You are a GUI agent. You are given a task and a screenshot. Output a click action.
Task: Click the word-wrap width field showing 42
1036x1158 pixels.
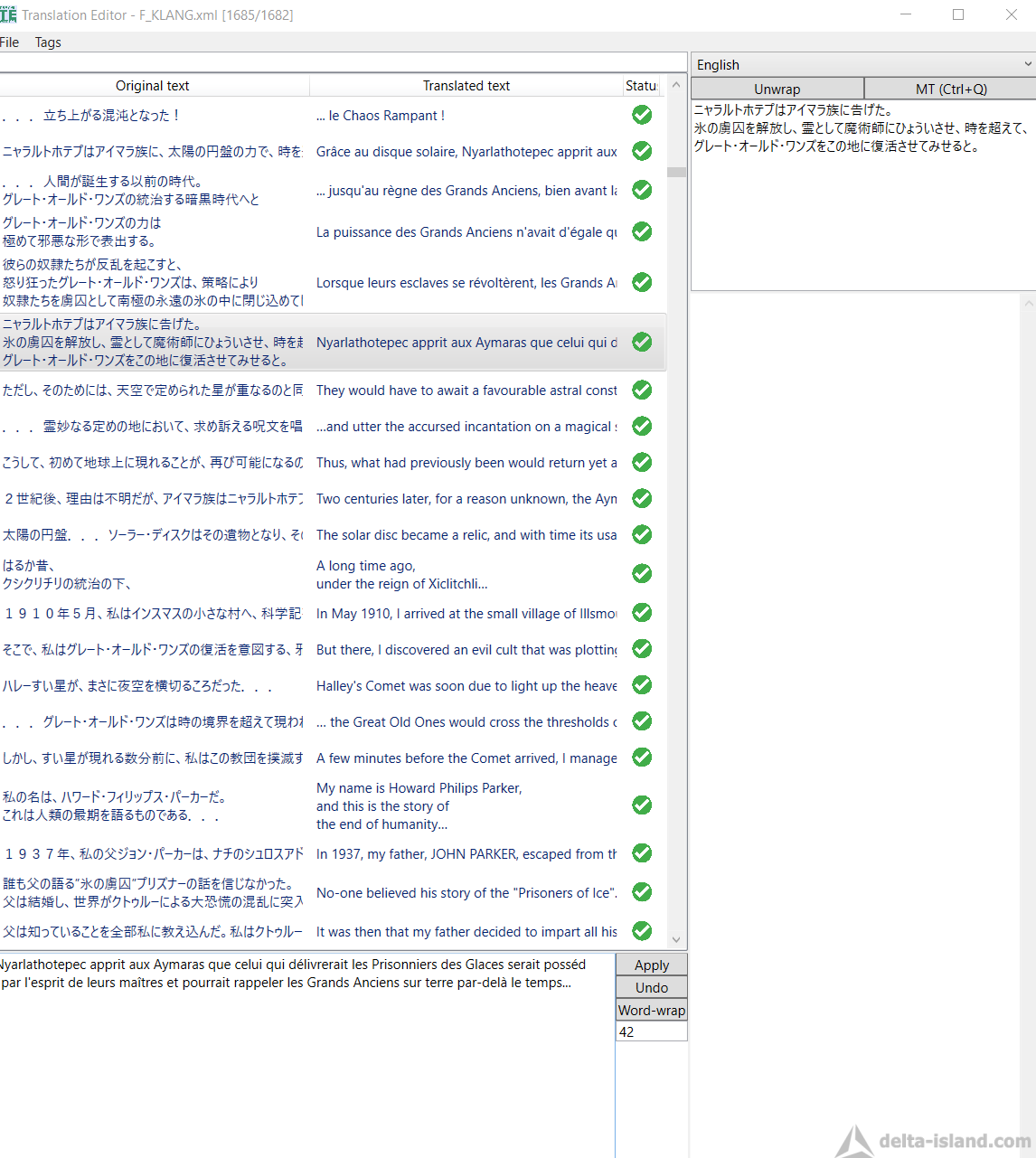click(x=652, y=1031)
